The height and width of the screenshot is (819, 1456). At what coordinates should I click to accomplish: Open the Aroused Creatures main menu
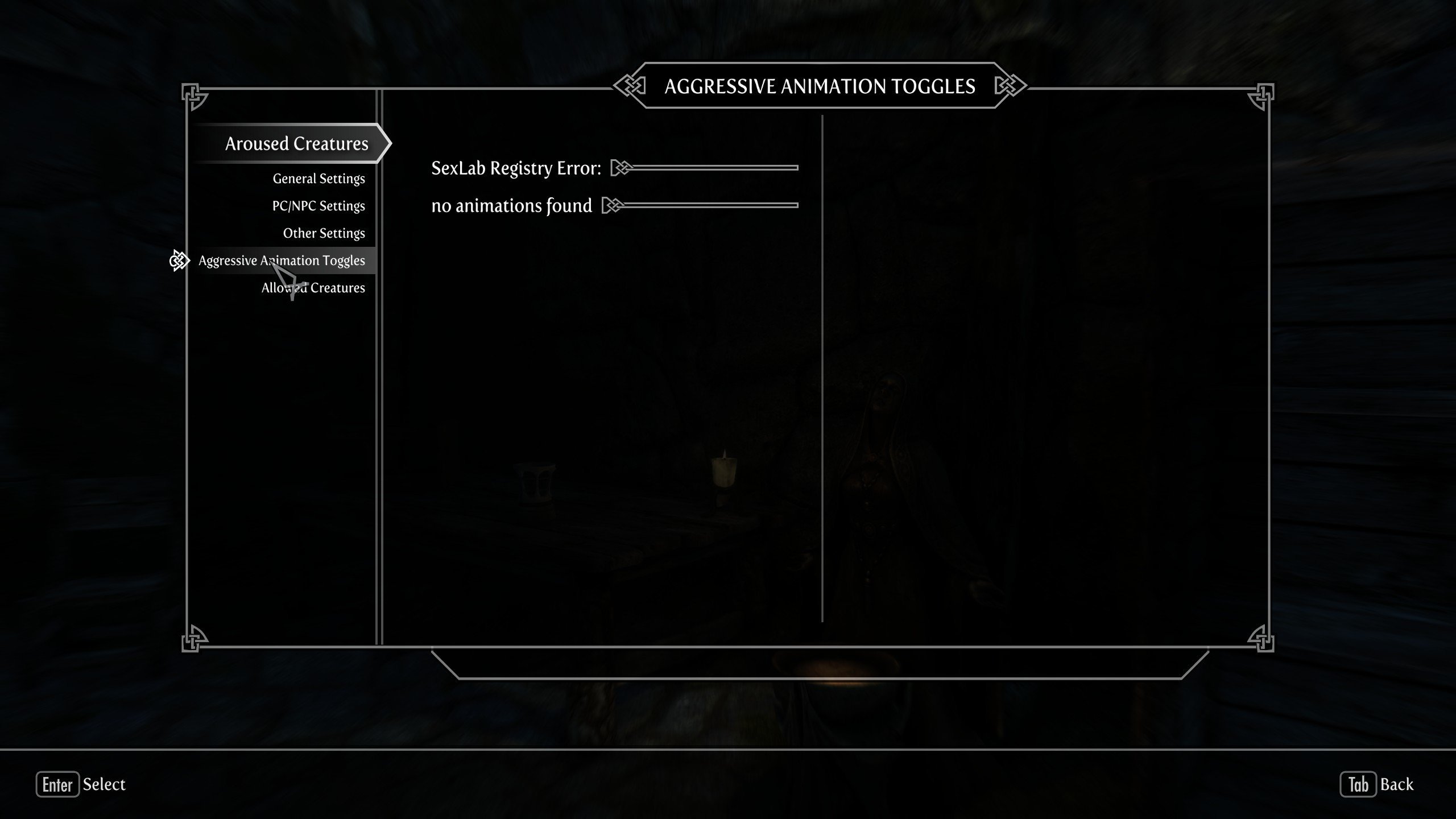coord(296,142)
